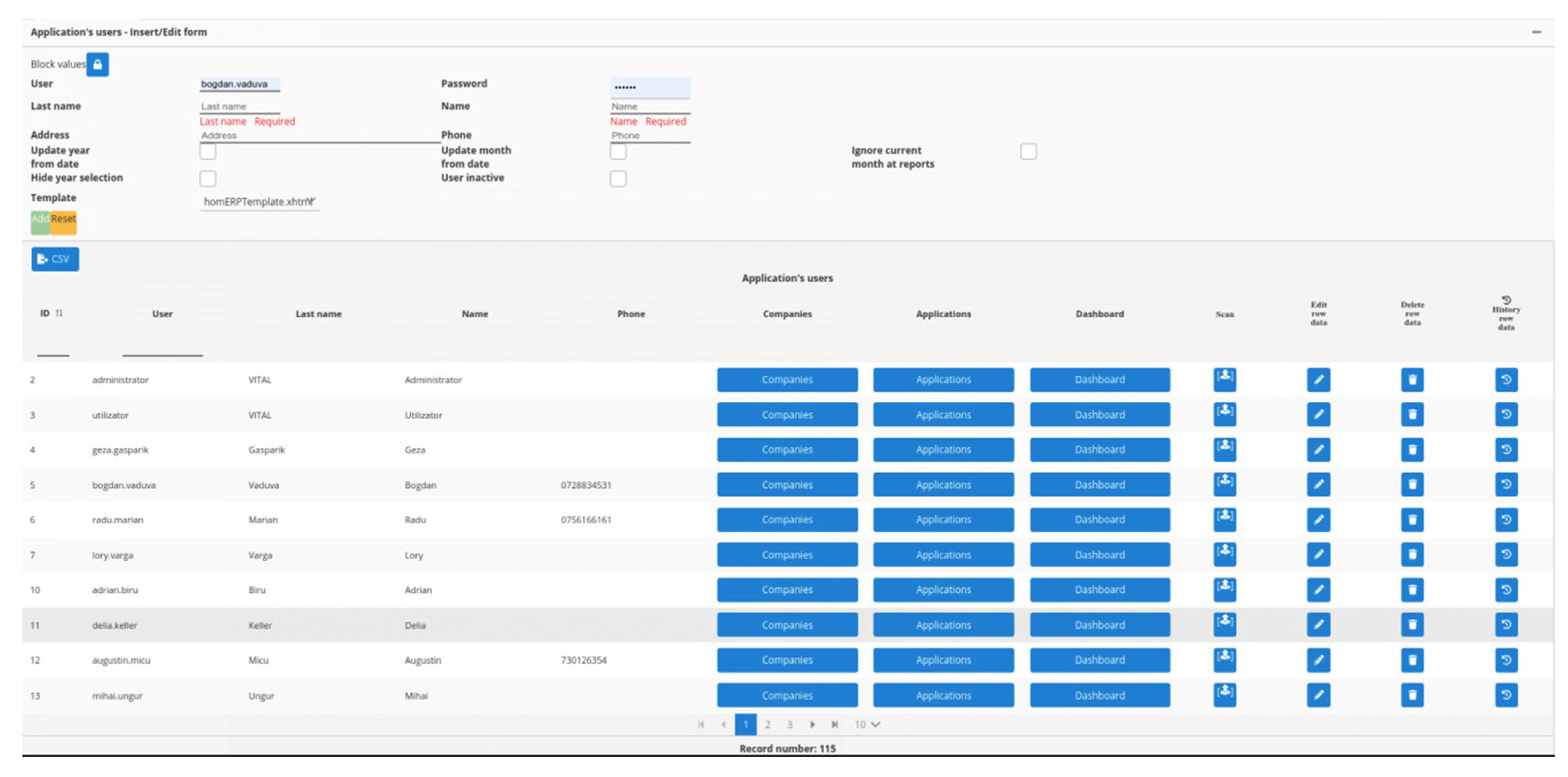The image size is (1568, 777).
Task: Sort table by ID column icon
Action: click(59, 313)
